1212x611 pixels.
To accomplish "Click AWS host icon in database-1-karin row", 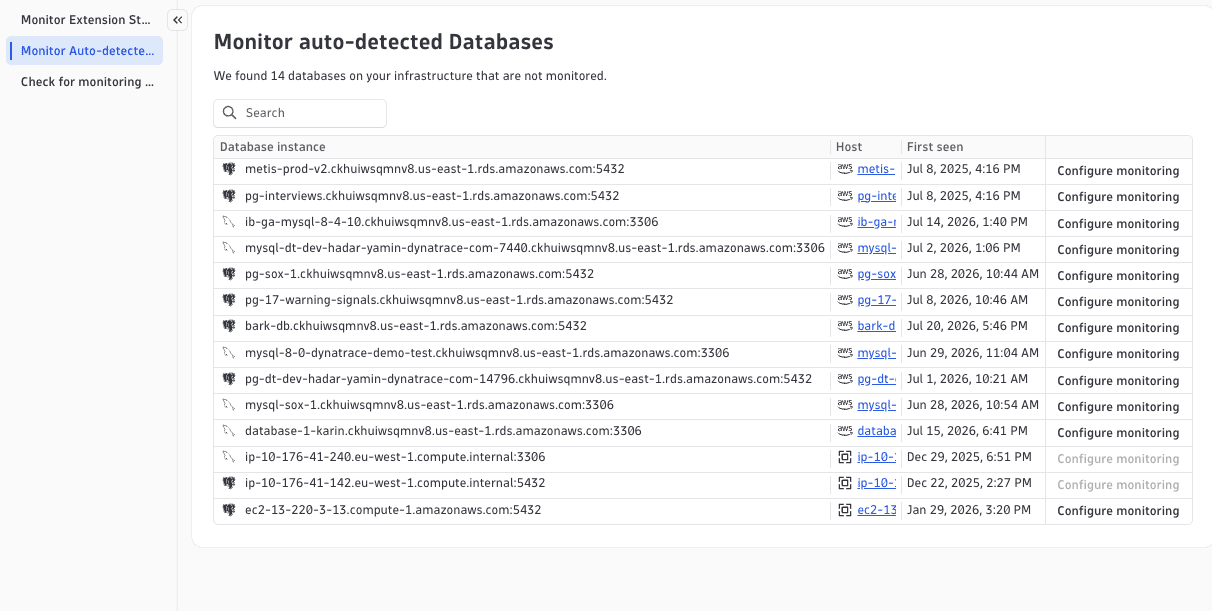I will point(845,431).
